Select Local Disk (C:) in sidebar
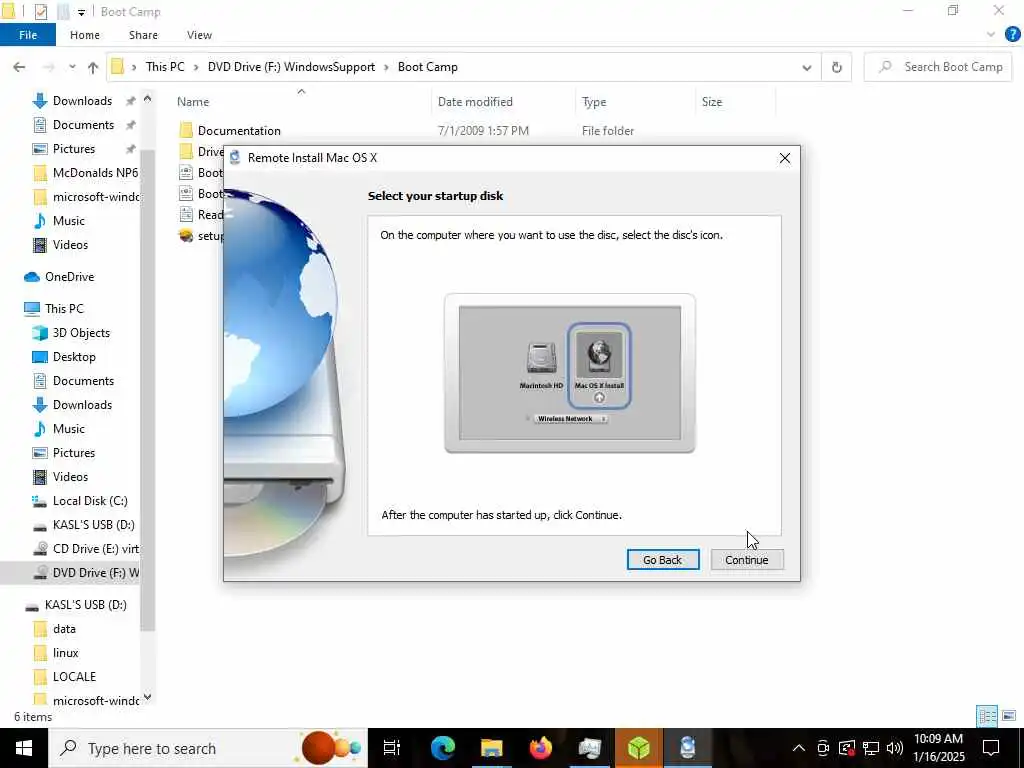The image size is (1024, 768). click(90, 501)
